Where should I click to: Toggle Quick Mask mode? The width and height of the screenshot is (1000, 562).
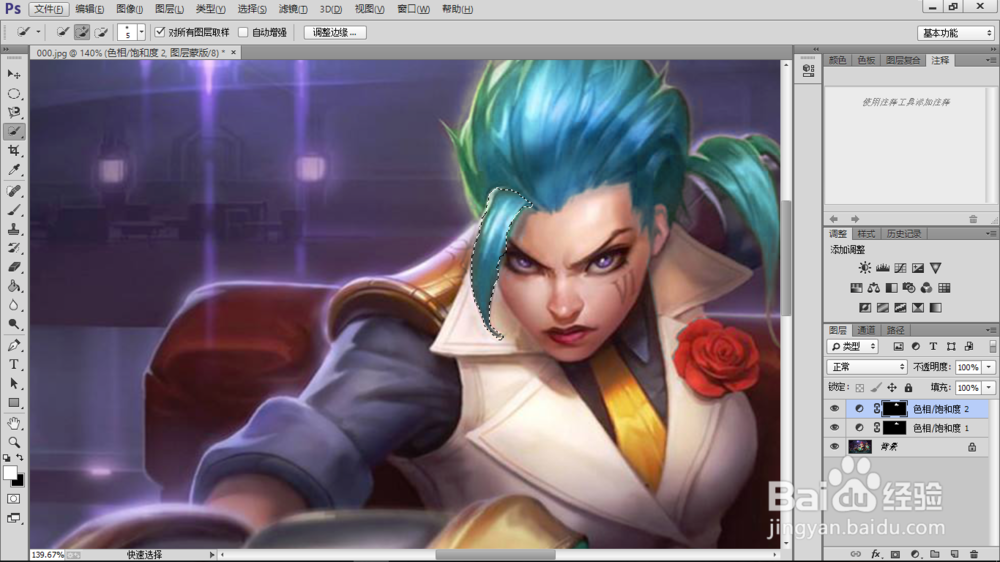pyautogui.click(x=13, y=499)
